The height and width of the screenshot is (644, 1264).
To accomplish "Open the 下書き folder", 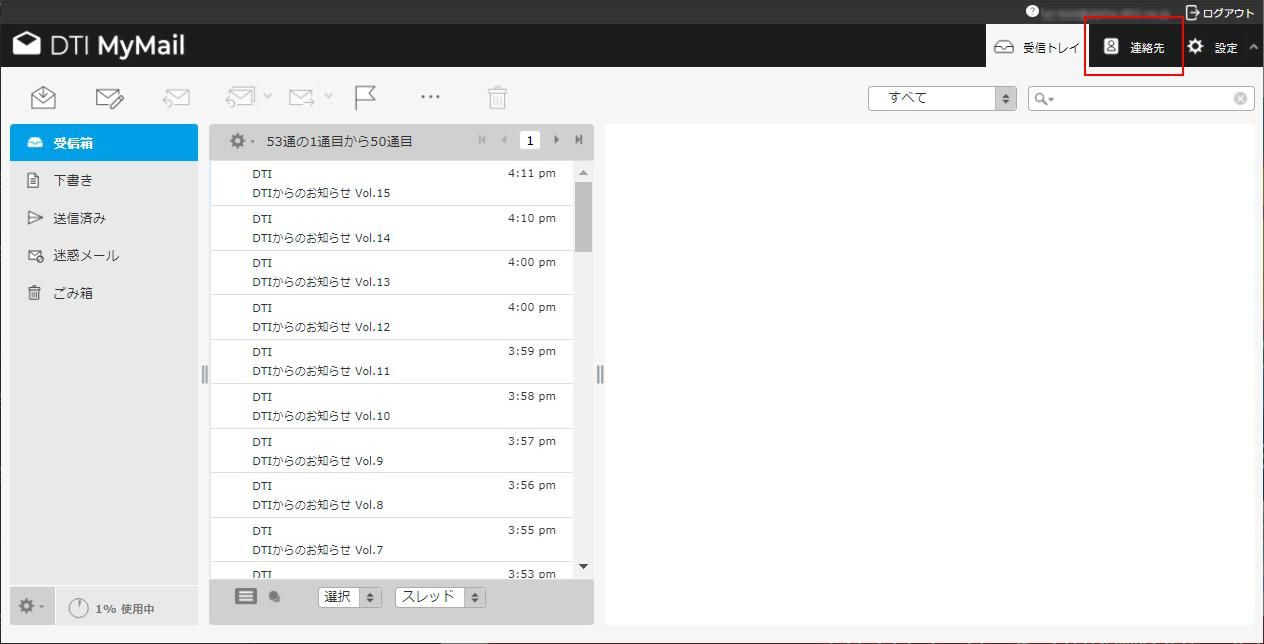I will point(104,180).
